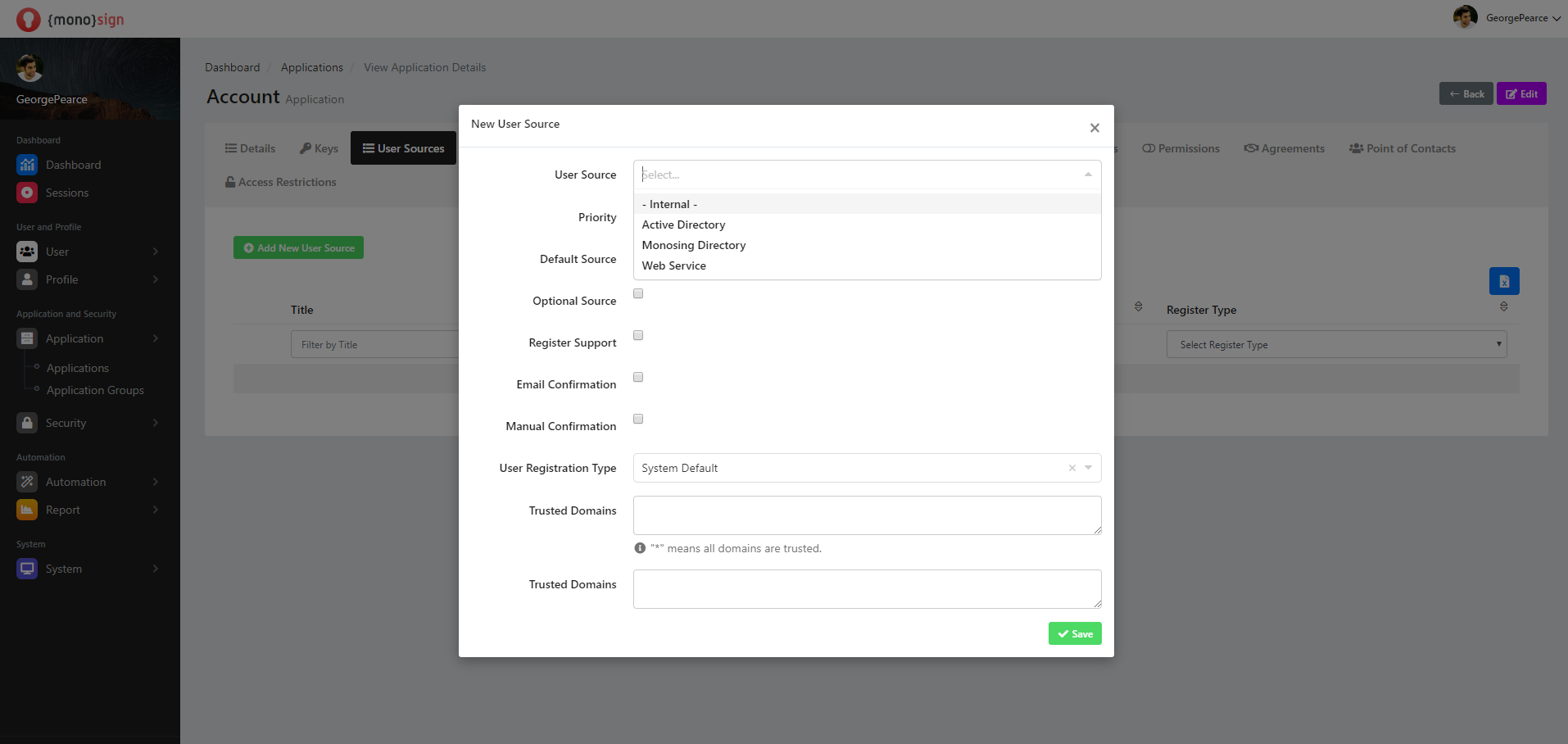Open the Sessions sidebar icon
1568x744 pixels.
[27, 193]
